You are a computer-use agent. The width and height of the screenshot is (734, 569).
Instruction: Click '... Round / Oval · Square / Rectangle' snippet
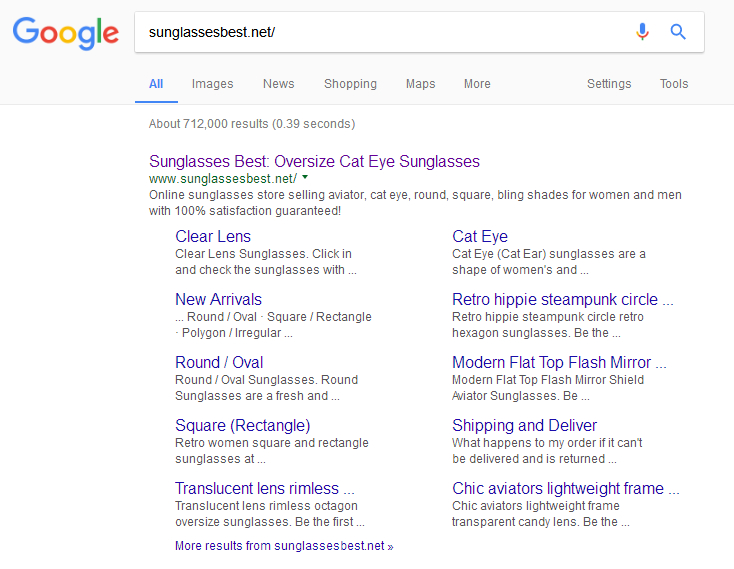(x=273, y=325)
